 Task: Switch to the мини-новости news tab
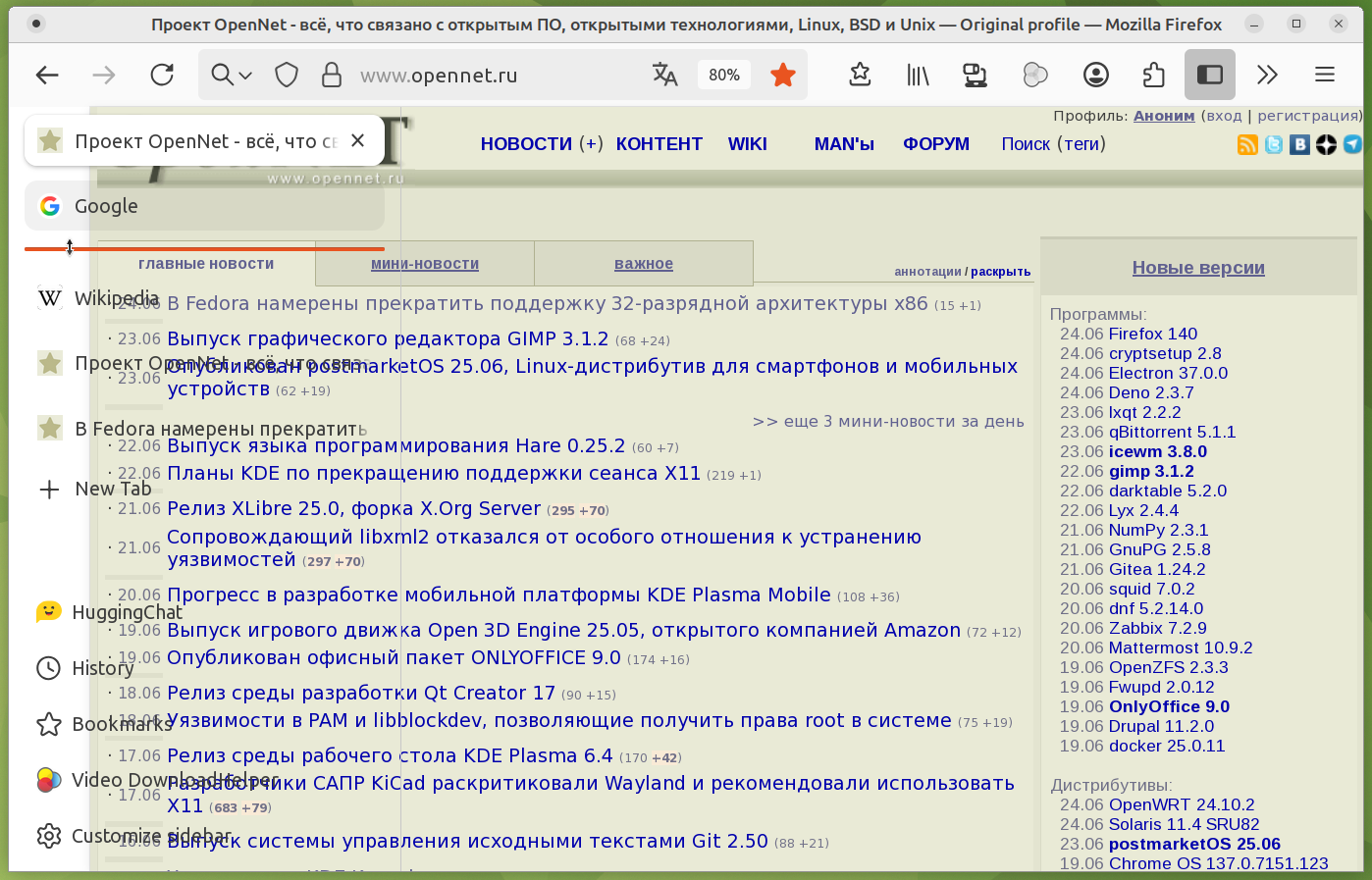pos(425,264)
